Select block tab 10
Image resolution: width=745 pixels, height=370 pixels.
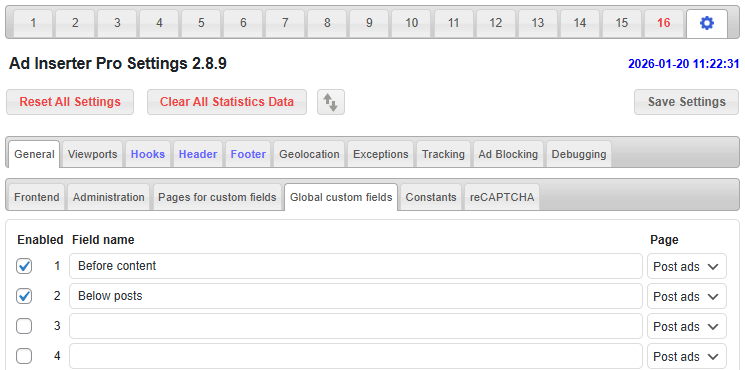coord(411,23)
